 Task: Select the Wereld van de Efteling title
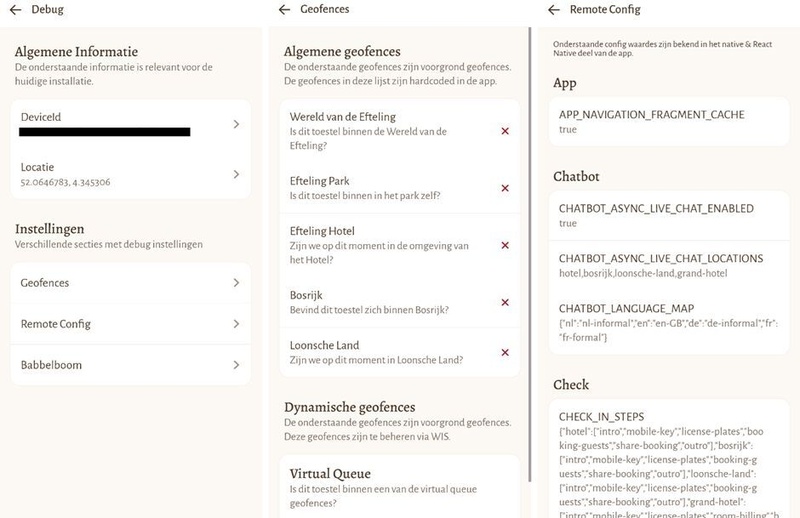(342, 117)
